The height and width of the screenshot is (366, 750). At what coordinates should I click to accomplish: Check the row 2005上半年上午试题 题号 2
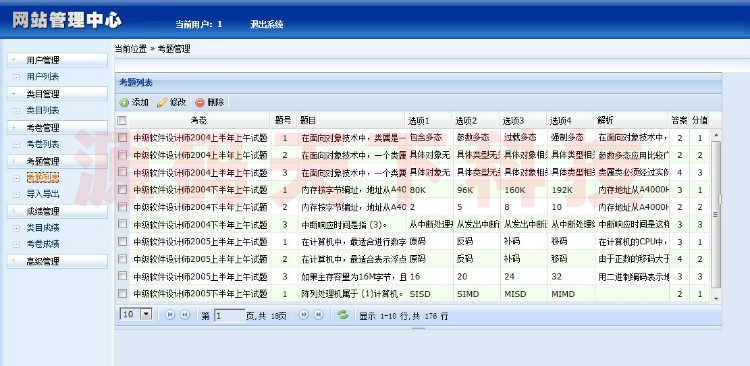click(x=122, y=259)
